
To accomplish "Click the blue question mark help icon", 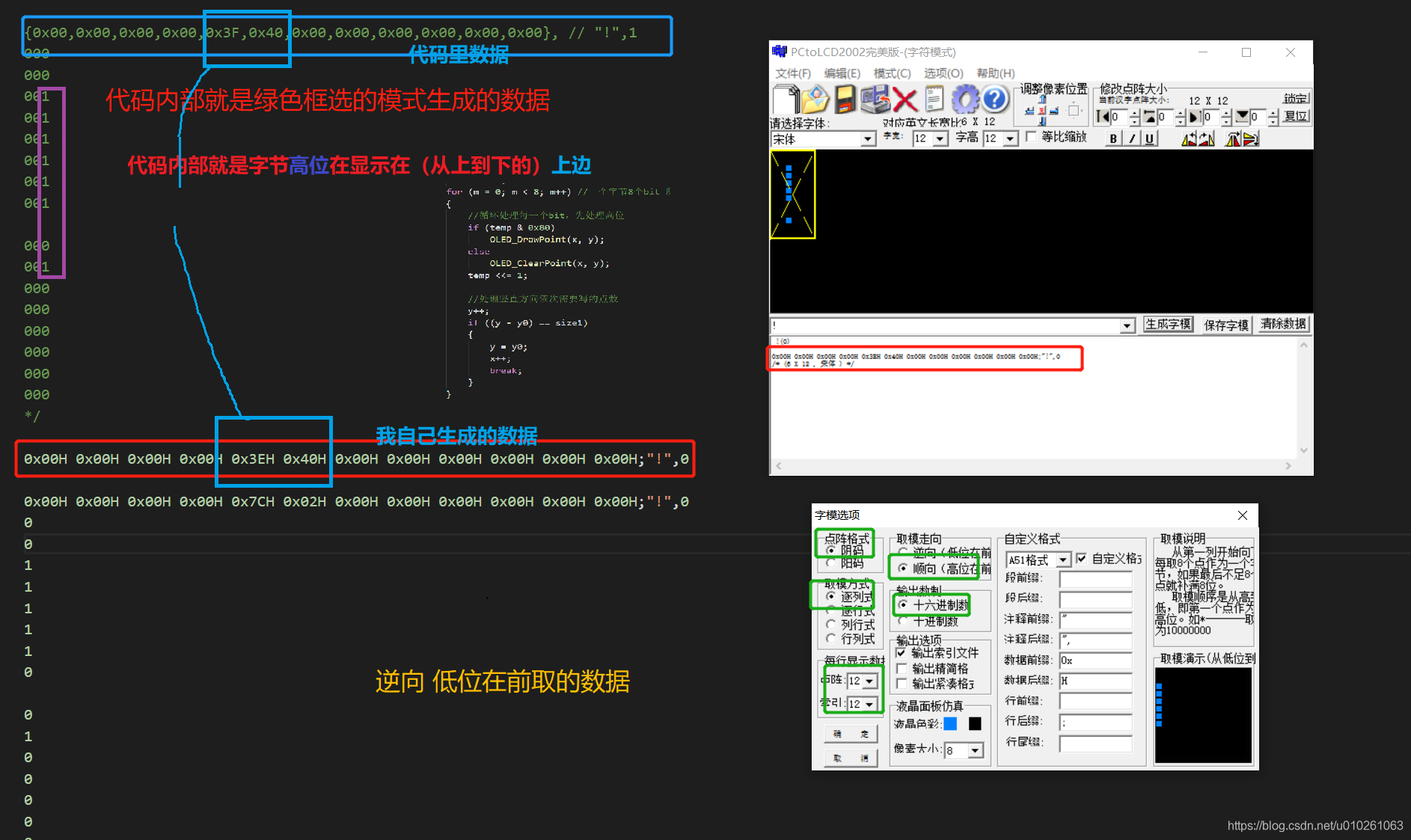I will coord(994,99).
